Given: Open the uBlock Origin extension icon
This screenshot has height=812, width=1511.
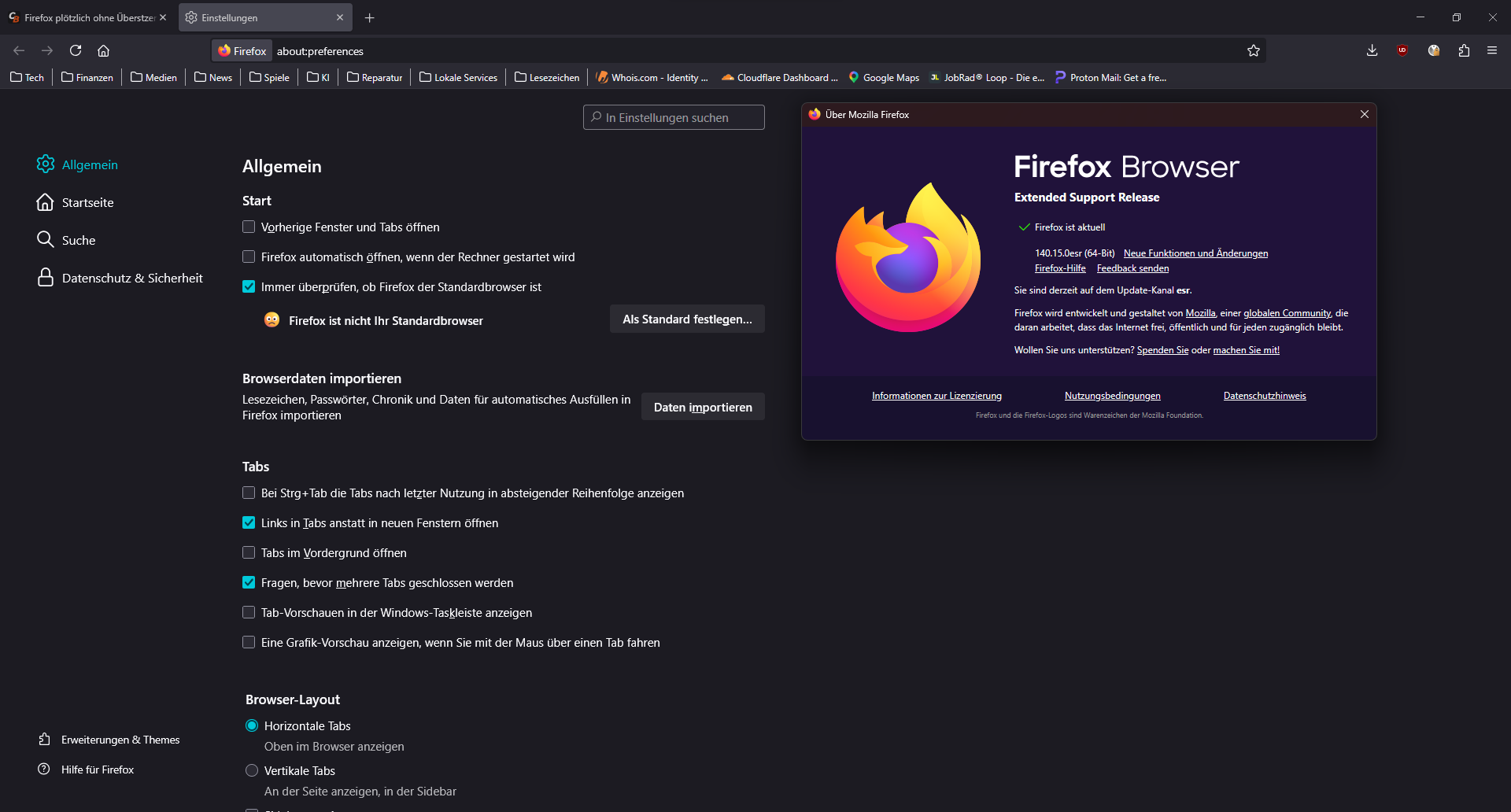Looking at the screenshot, I should [1402, 50].
